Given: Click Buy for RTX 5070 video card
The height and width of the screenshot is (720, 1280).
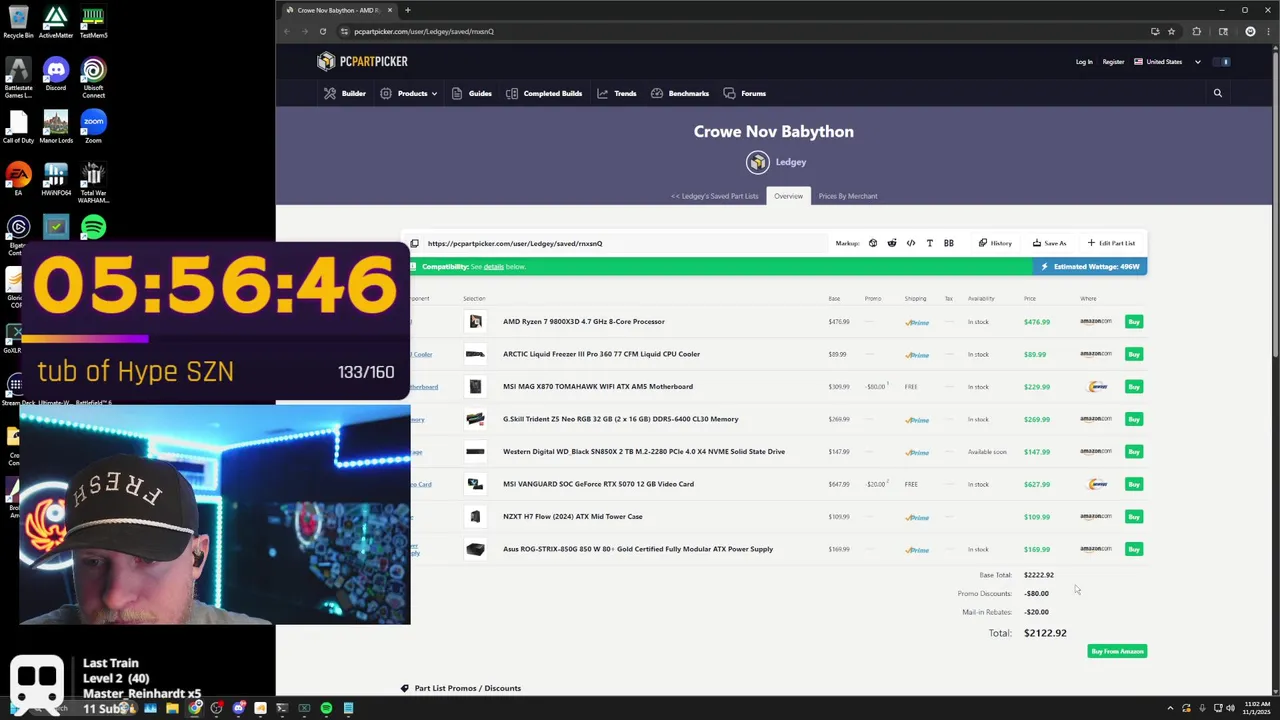Looking at the screenshot, I should pos(1133,484).
